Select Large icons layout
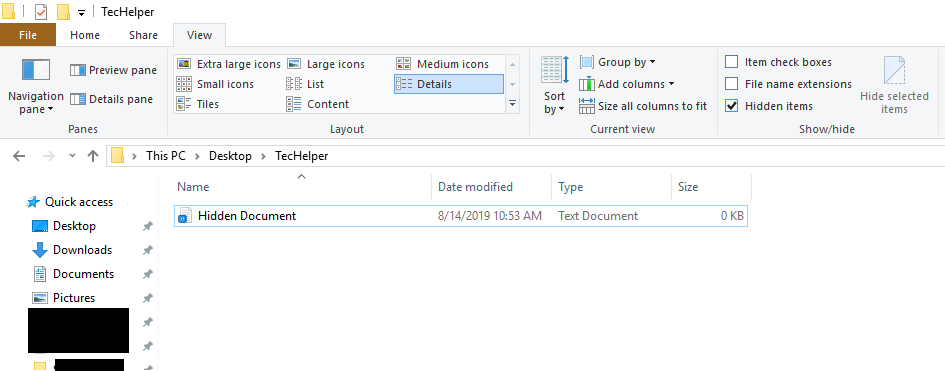Viewport: 945px width, 371px height. pyautogui.click(x=326, y=64)
